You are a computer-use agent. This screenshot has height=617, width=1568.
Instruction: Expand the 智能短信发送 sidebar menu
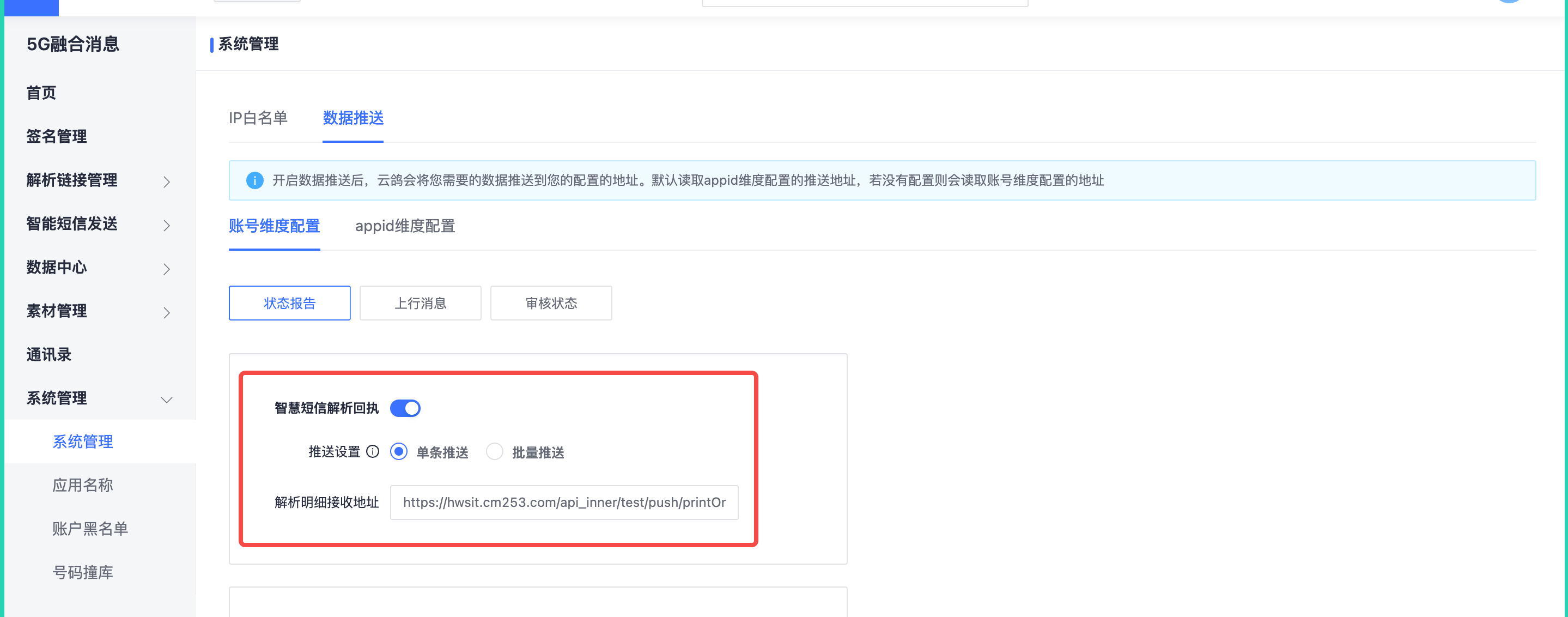[98, 224]
